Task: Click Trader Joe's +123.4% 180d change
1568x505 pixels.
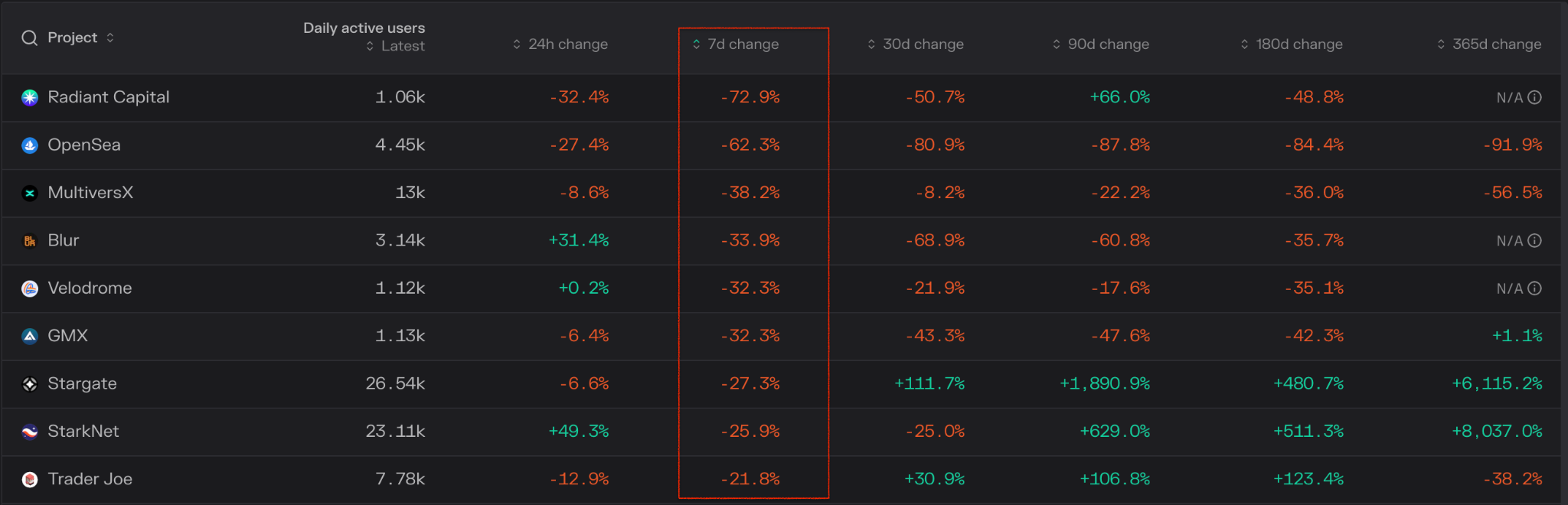Action: click(x=1308, y=479)
